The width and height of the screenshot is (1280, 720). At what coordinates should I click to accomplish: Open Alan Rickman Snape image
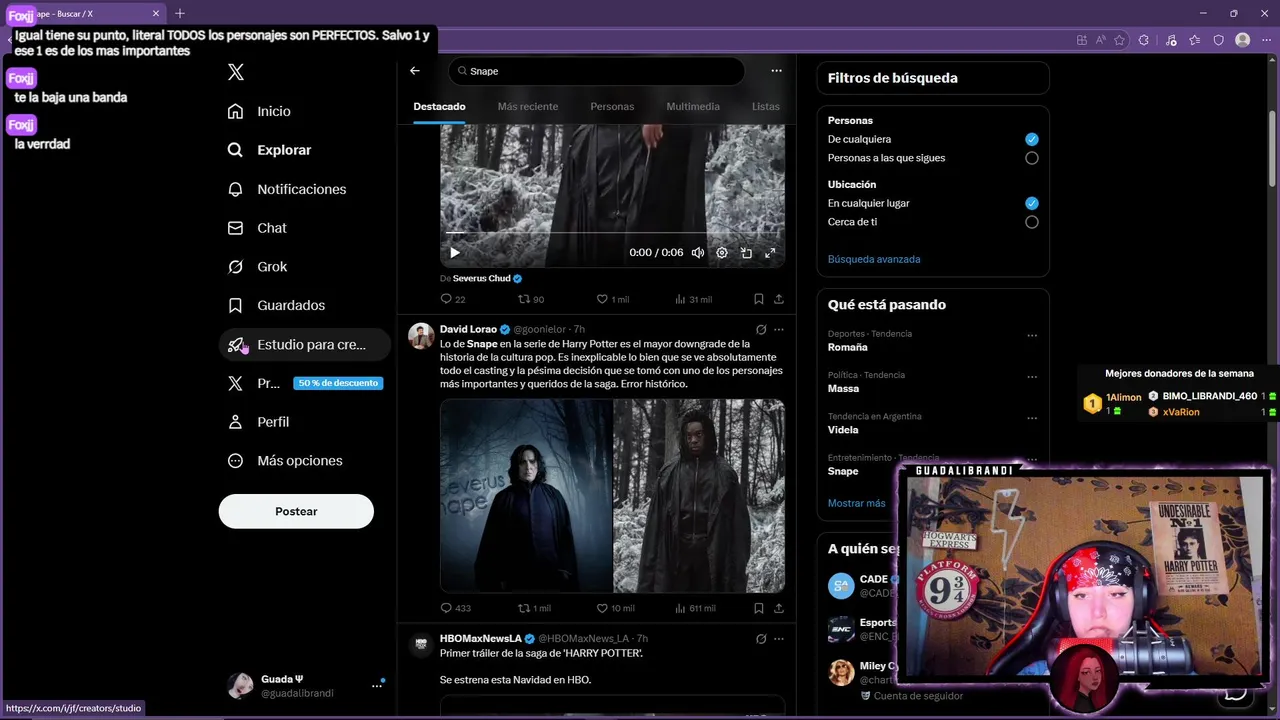(526, 496)
